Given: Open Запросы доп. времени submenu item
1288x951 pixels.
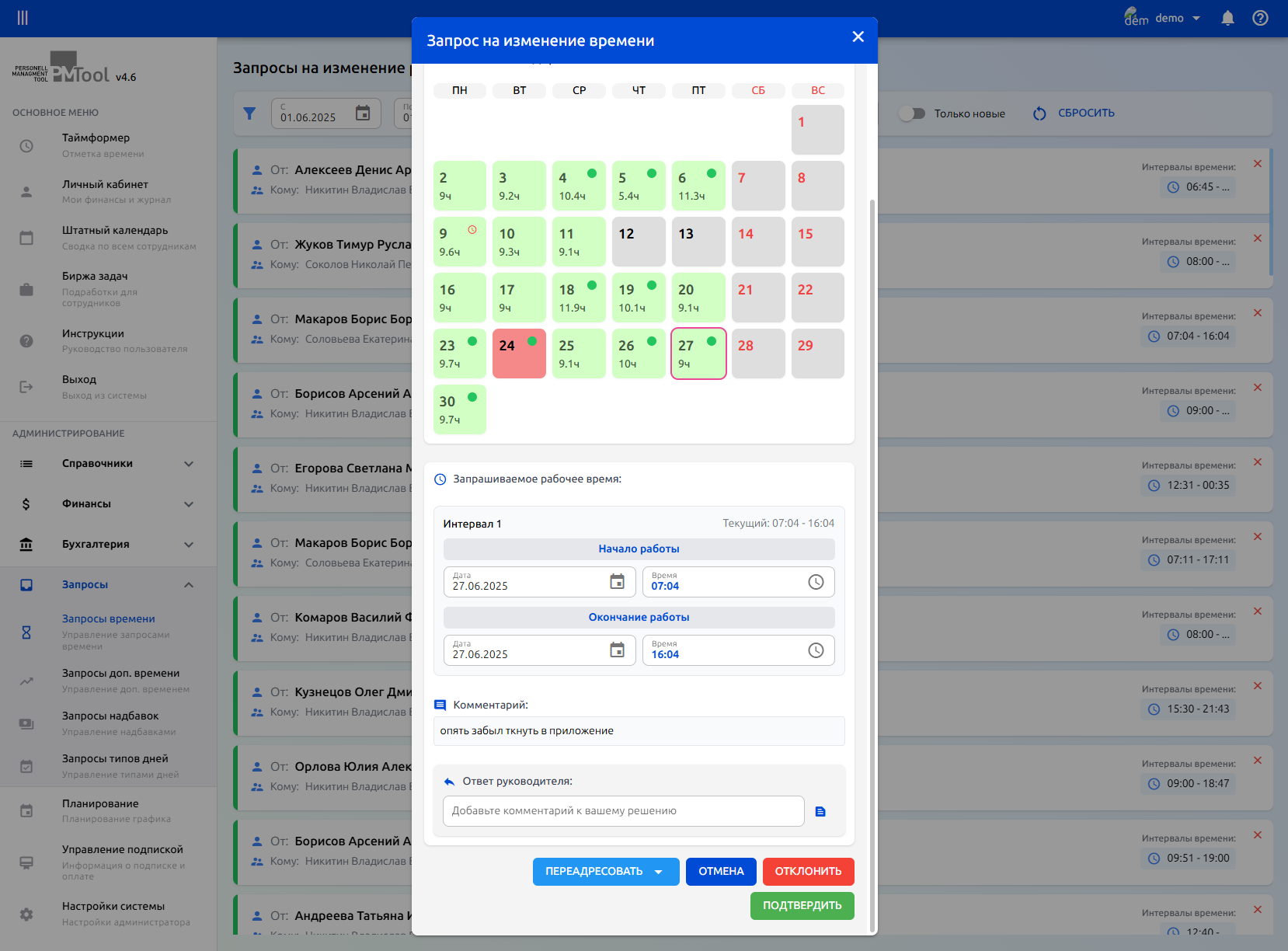Looking at the screenshot, I should point(108,681).
